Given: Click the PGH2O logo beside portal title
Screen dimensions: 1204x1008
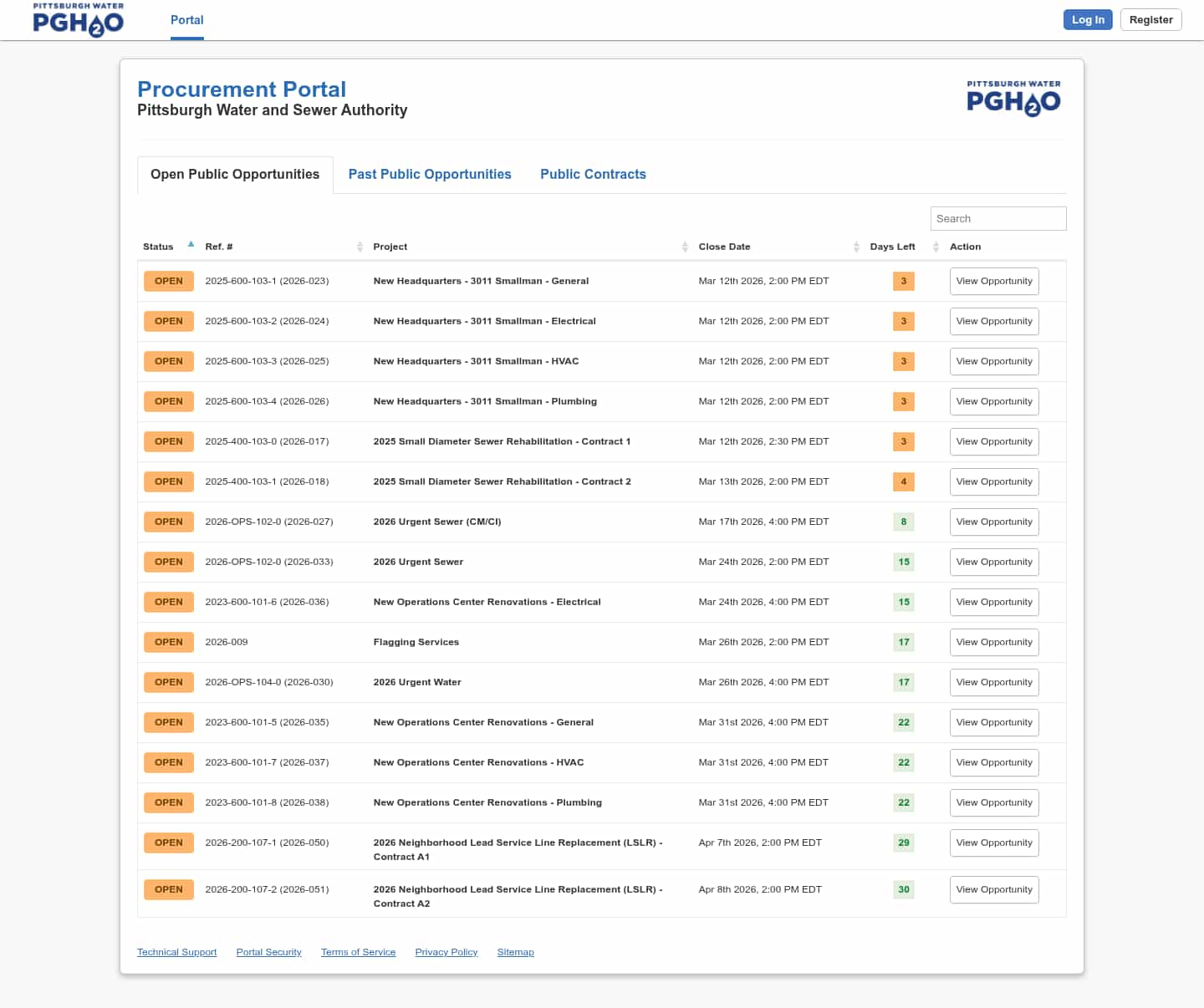Looking at the screenshot, I should pyautogui.click(x=1013, y=99).
